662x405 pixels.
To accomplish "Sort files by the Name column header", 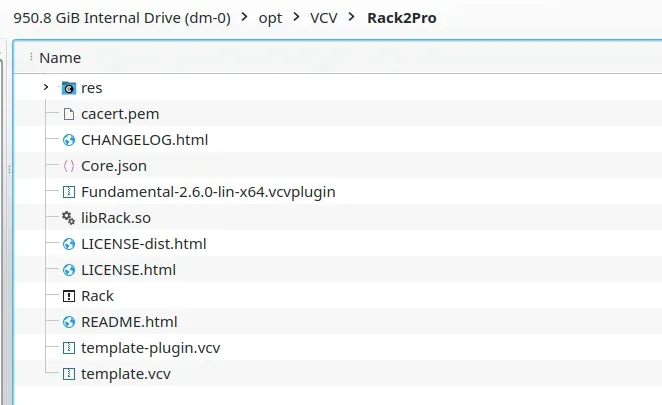I will (x=60, y=58).
